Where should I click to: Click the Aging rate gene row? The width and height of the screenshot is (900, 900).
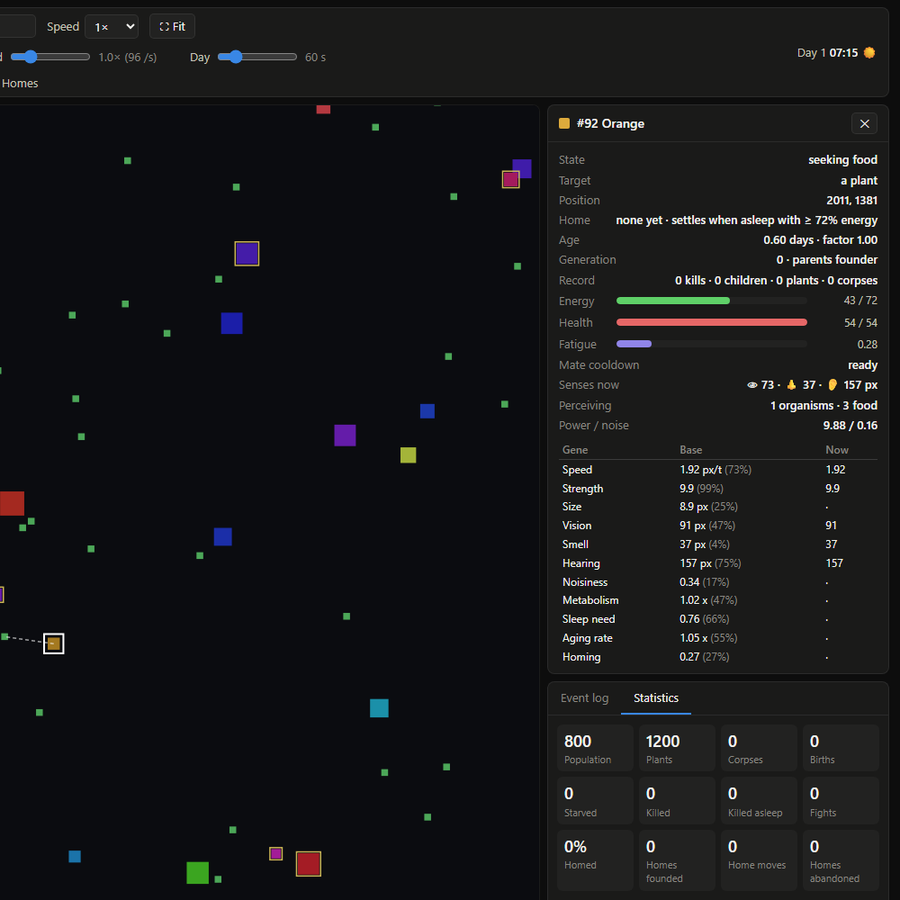click(x=717, y=638)
